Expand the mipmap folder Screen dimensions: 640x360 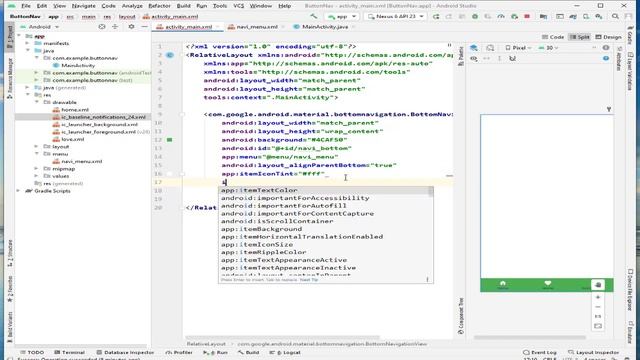pyautogui.click(x=36, y=169)
